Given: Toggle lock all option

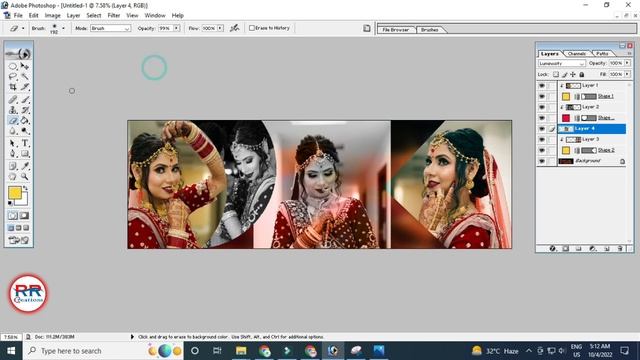Looking at the screenshot, I should [x=582, y=74].
